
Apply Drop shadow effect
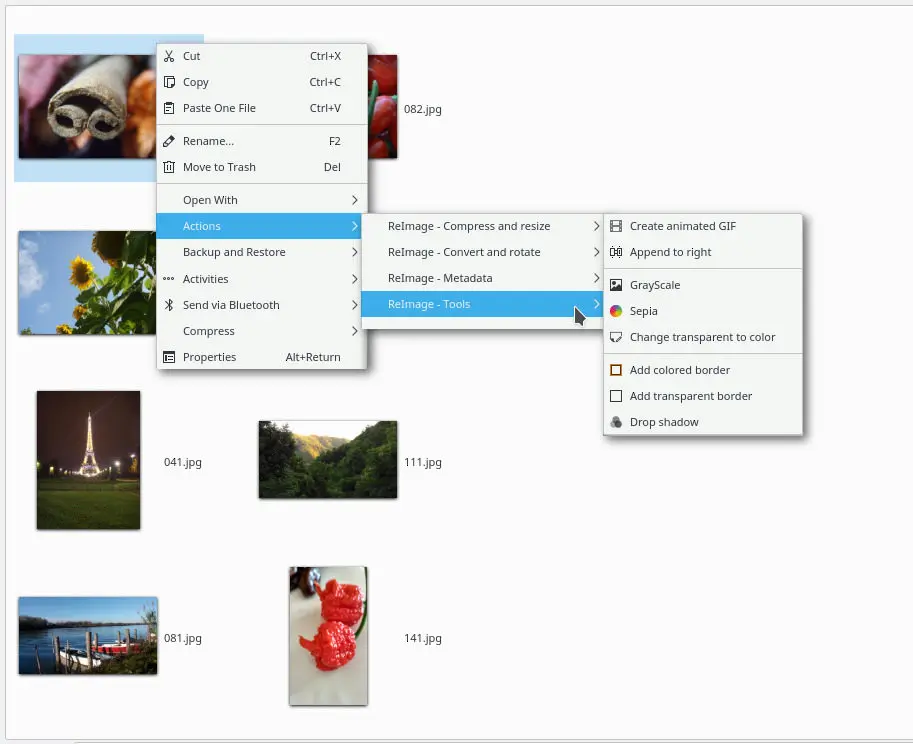click(x=703, y=422)
